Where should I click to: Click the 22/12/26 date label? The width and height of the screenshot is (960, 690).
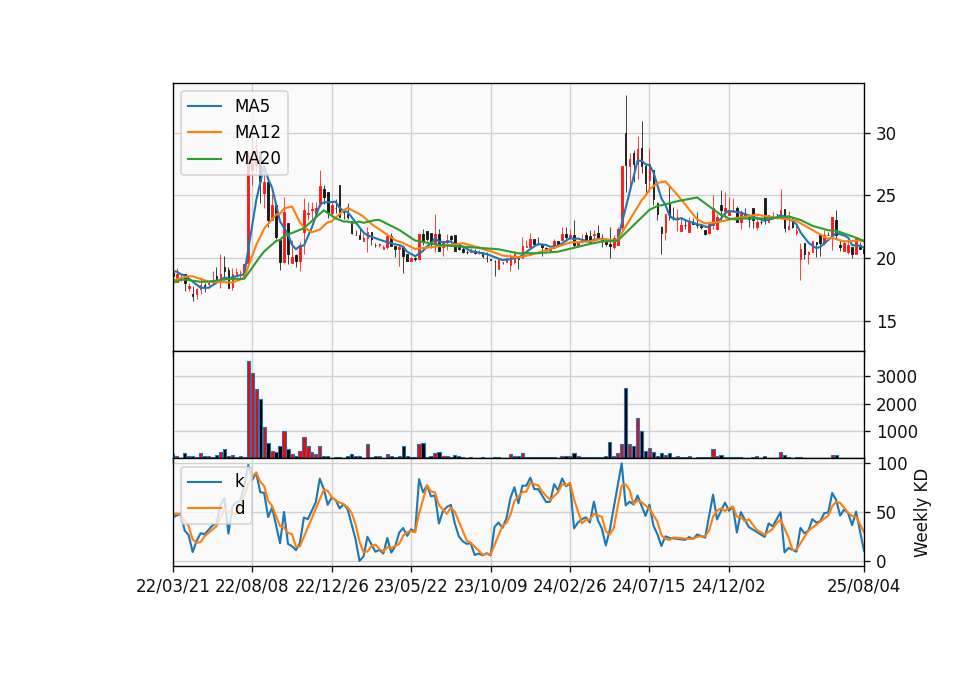[x=332, y=586]
